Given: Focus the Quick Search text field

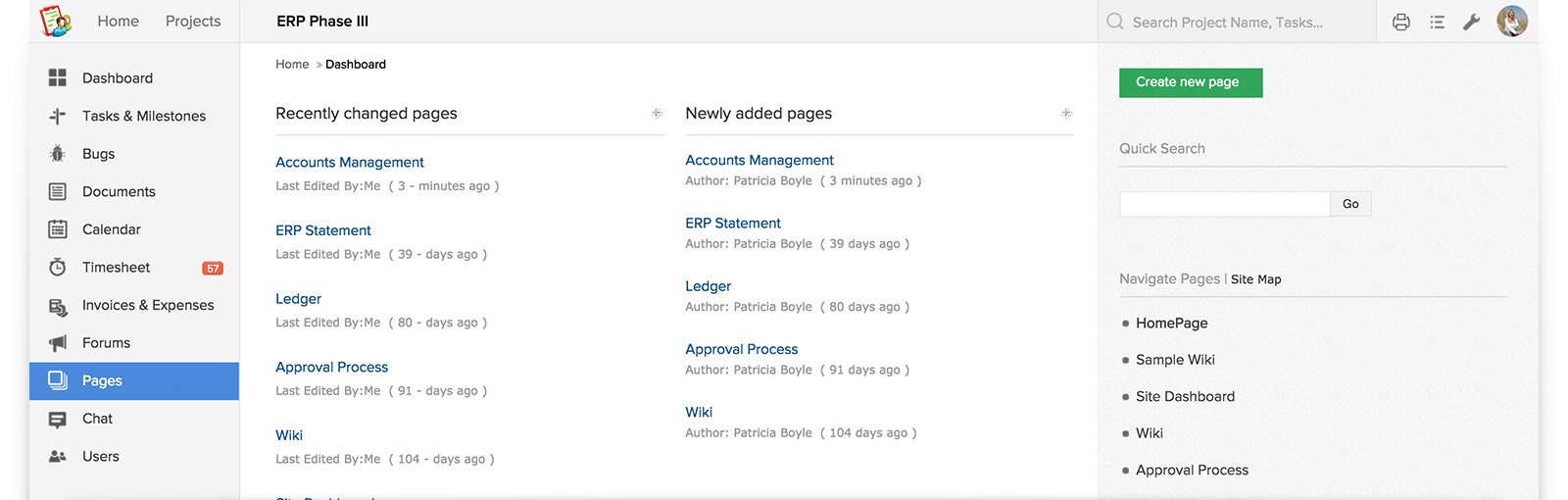Looking at the screenshot, I should [1224, 204].
